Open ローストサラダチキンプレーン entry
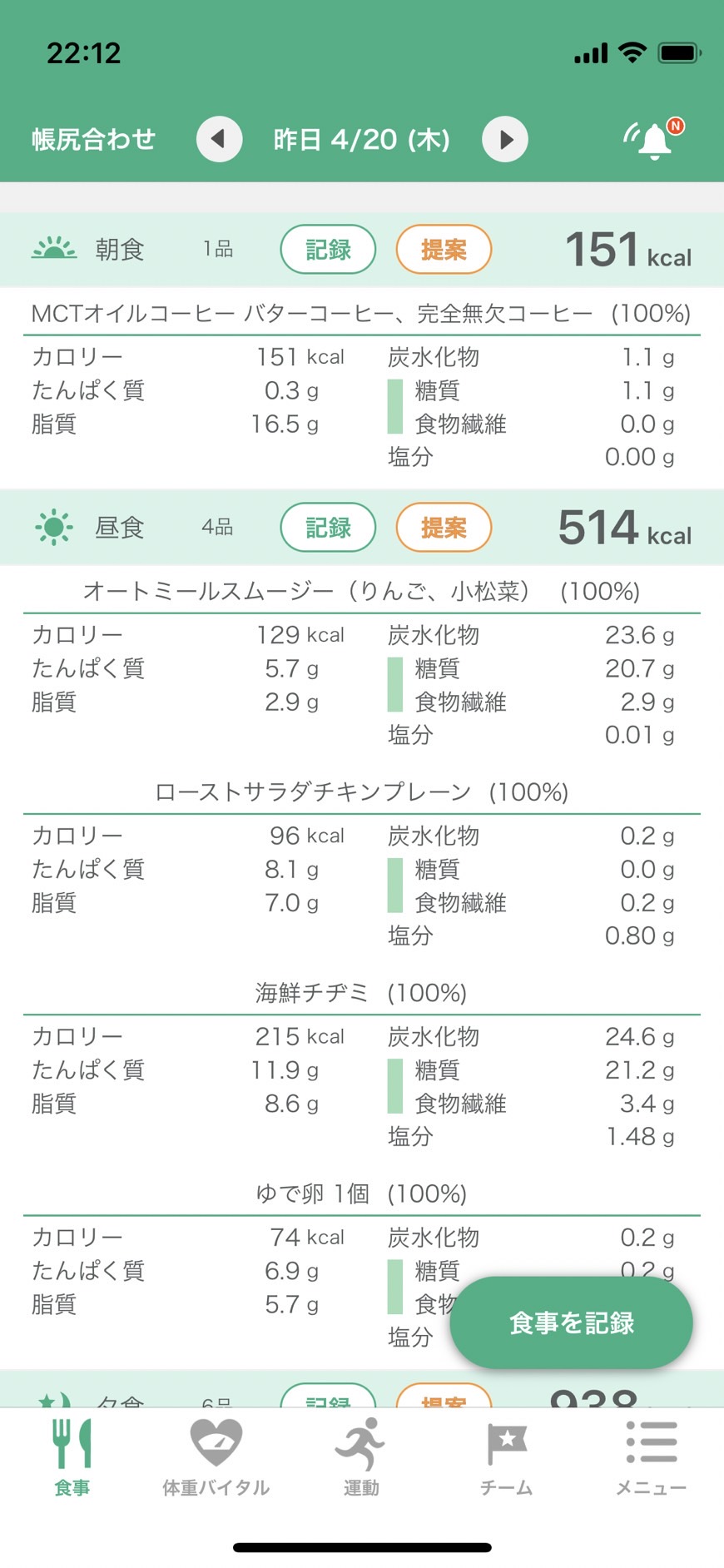724x1568 pixels. point(361,792)
